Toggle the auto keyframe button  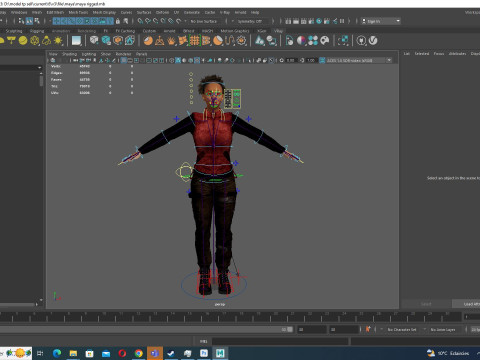point(368,329)
